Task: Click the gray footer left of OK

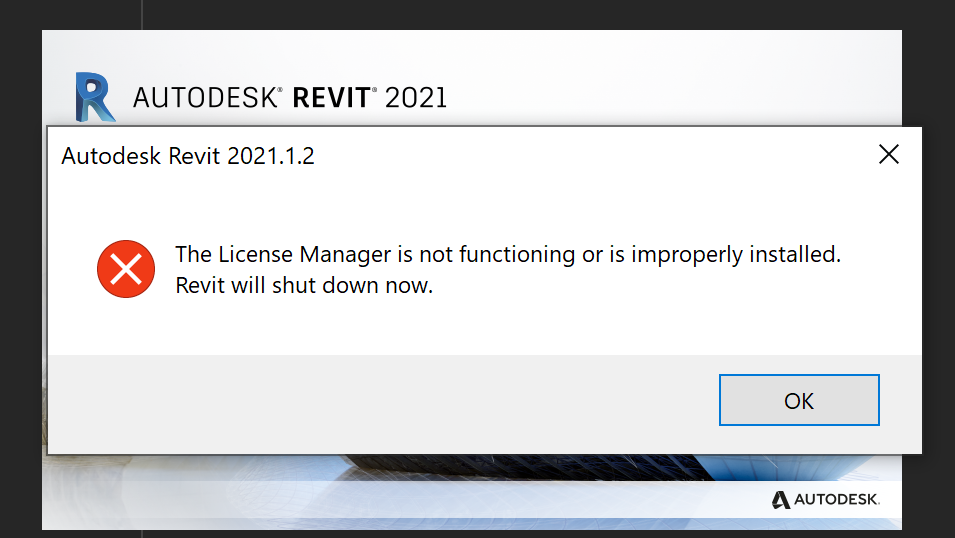Action: tap(380, 400)
